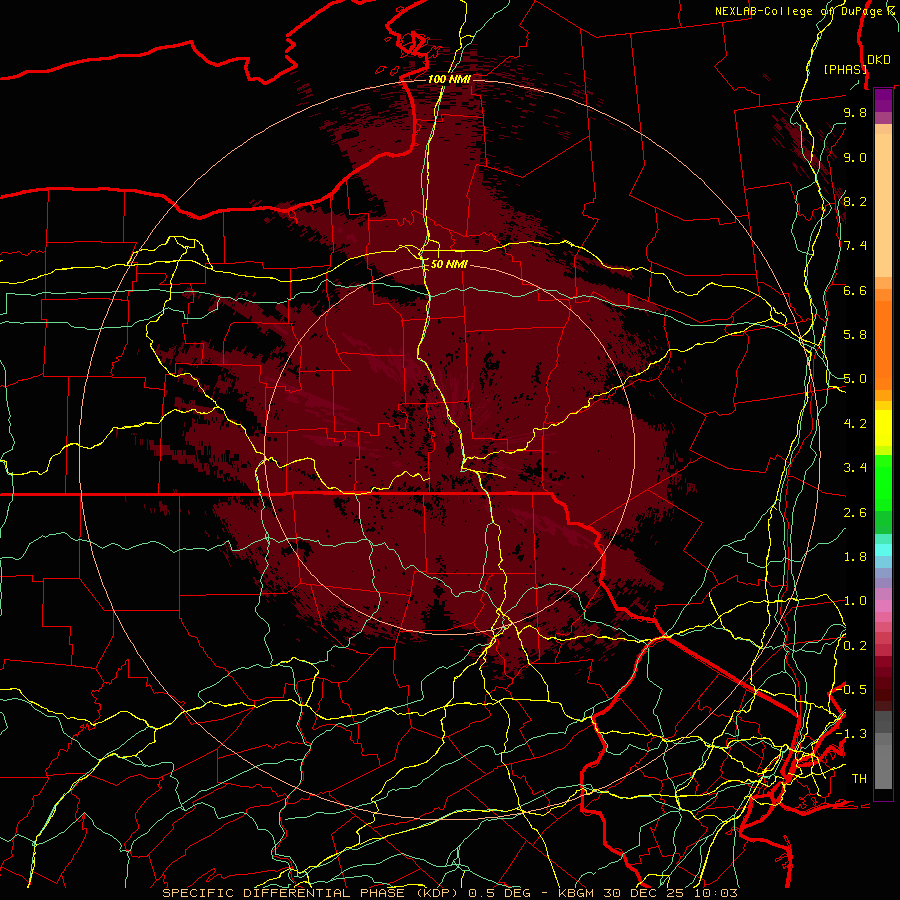This screenshot has height=900, width=900.
Task: Click the 1.8 scale value
Action: tap(855, 557)
